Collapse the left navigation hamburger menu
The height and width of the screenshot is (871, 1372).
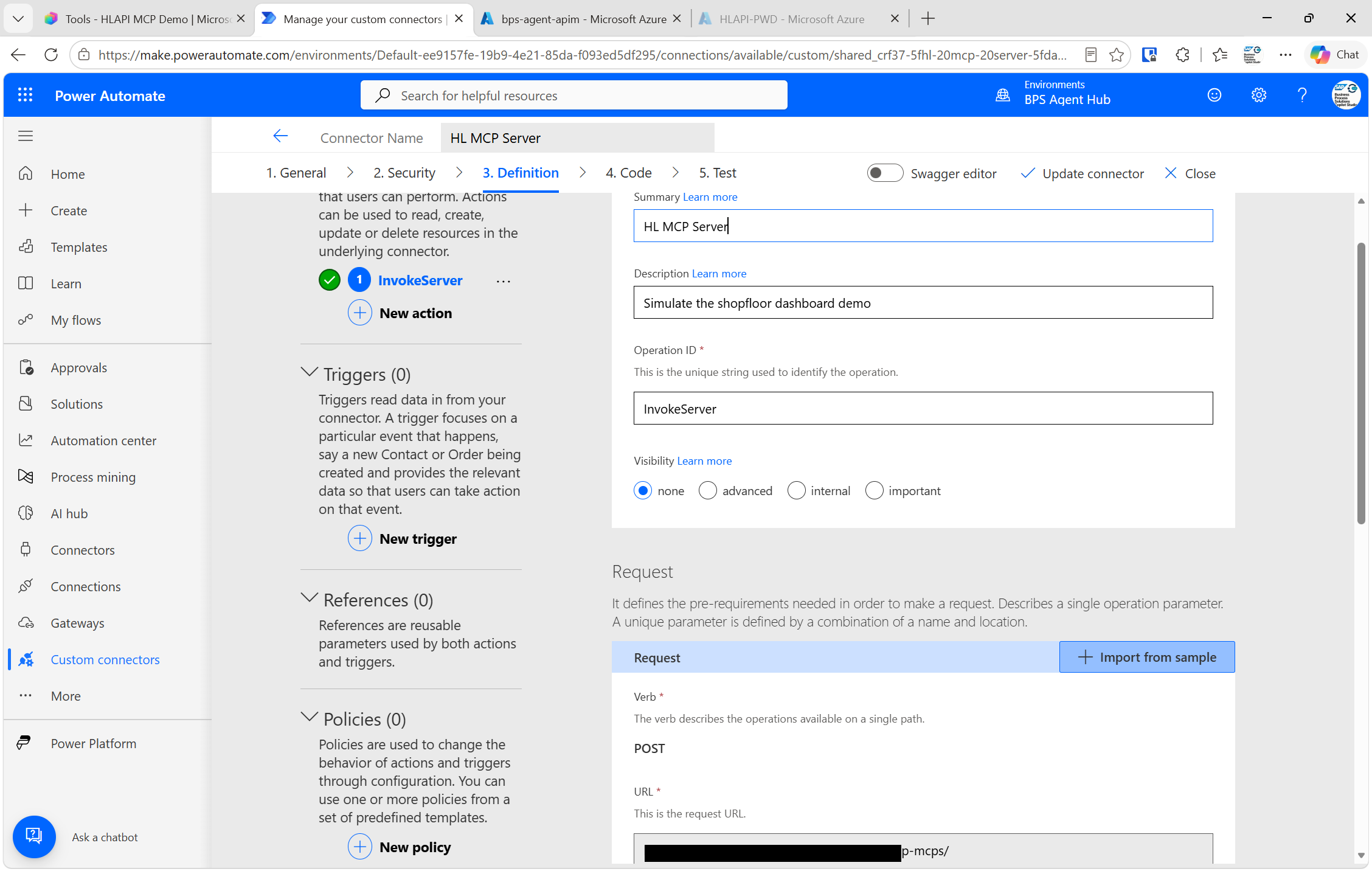(26, 136)
